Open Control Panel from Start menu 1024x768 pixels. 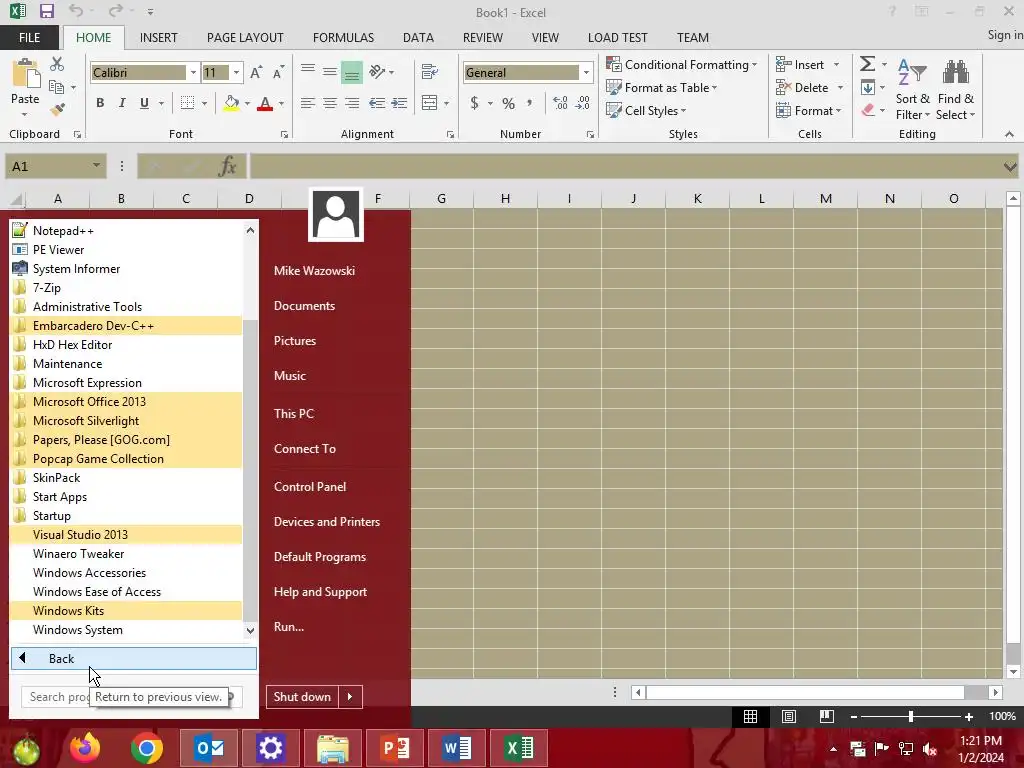[x=310, y=487]
